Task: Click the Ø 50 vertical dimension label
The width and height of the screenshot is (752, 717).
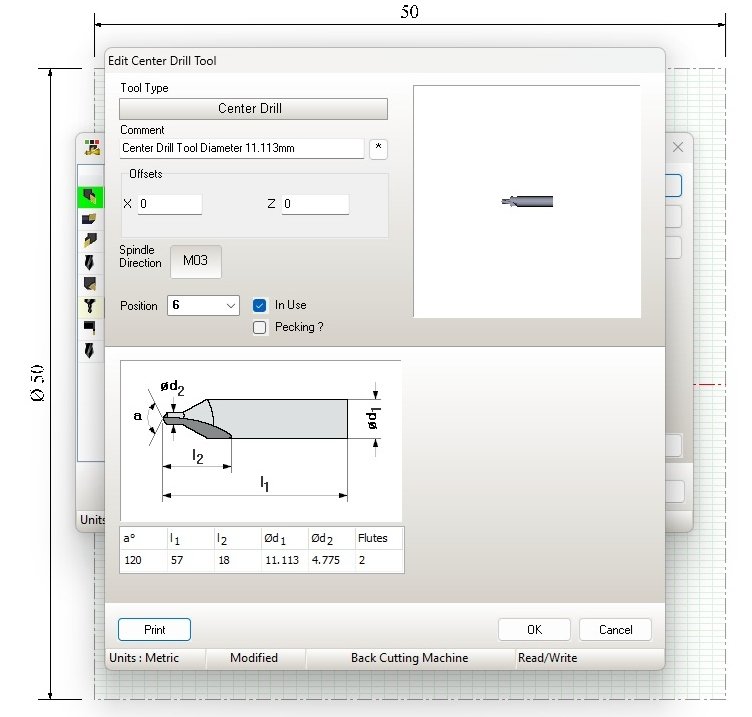Action: (37, 383)
